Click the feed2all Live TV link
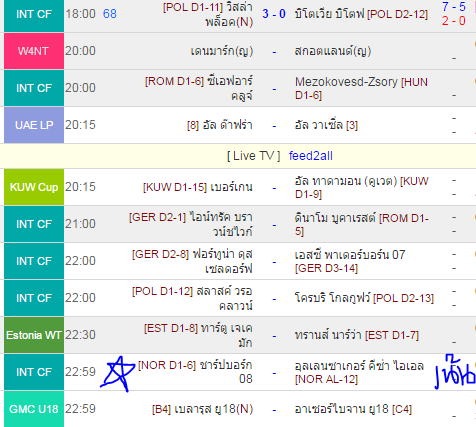The image size is (476, 427). click(310, 156)
